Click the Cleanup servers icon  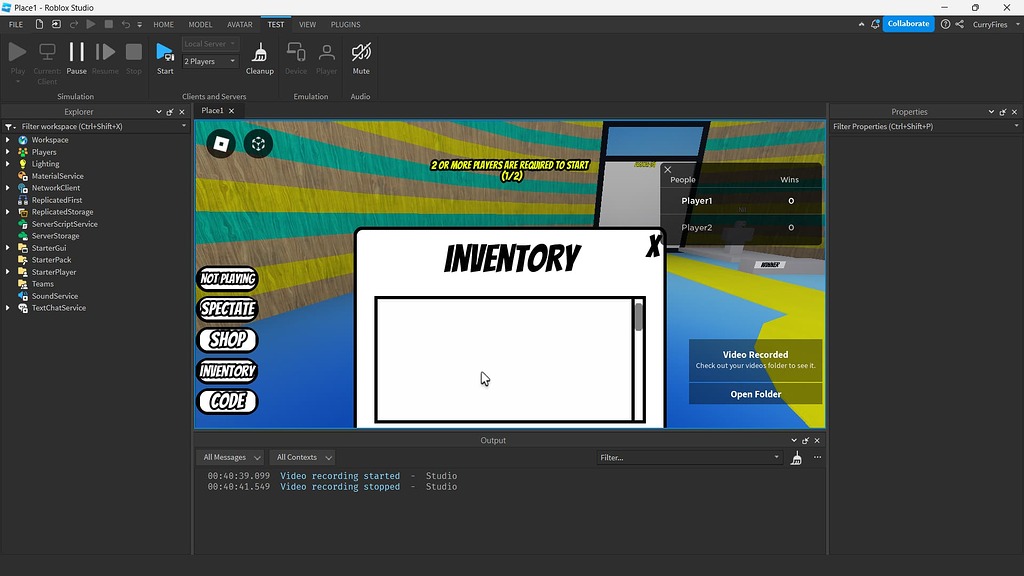tap(259, 55)
